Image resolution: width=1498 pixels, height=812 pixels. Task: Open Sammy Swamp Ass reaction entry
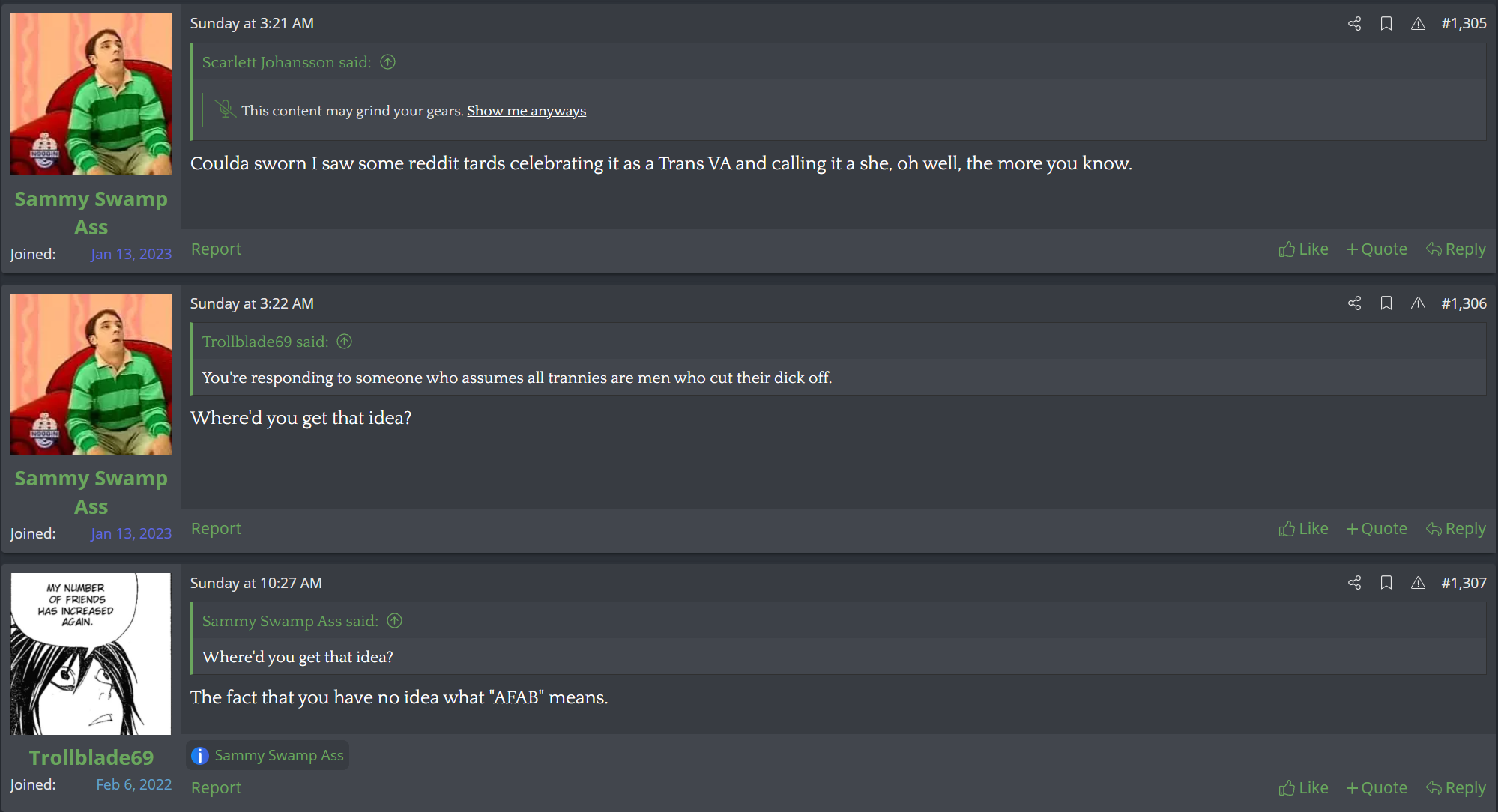[x=279, y=755]
